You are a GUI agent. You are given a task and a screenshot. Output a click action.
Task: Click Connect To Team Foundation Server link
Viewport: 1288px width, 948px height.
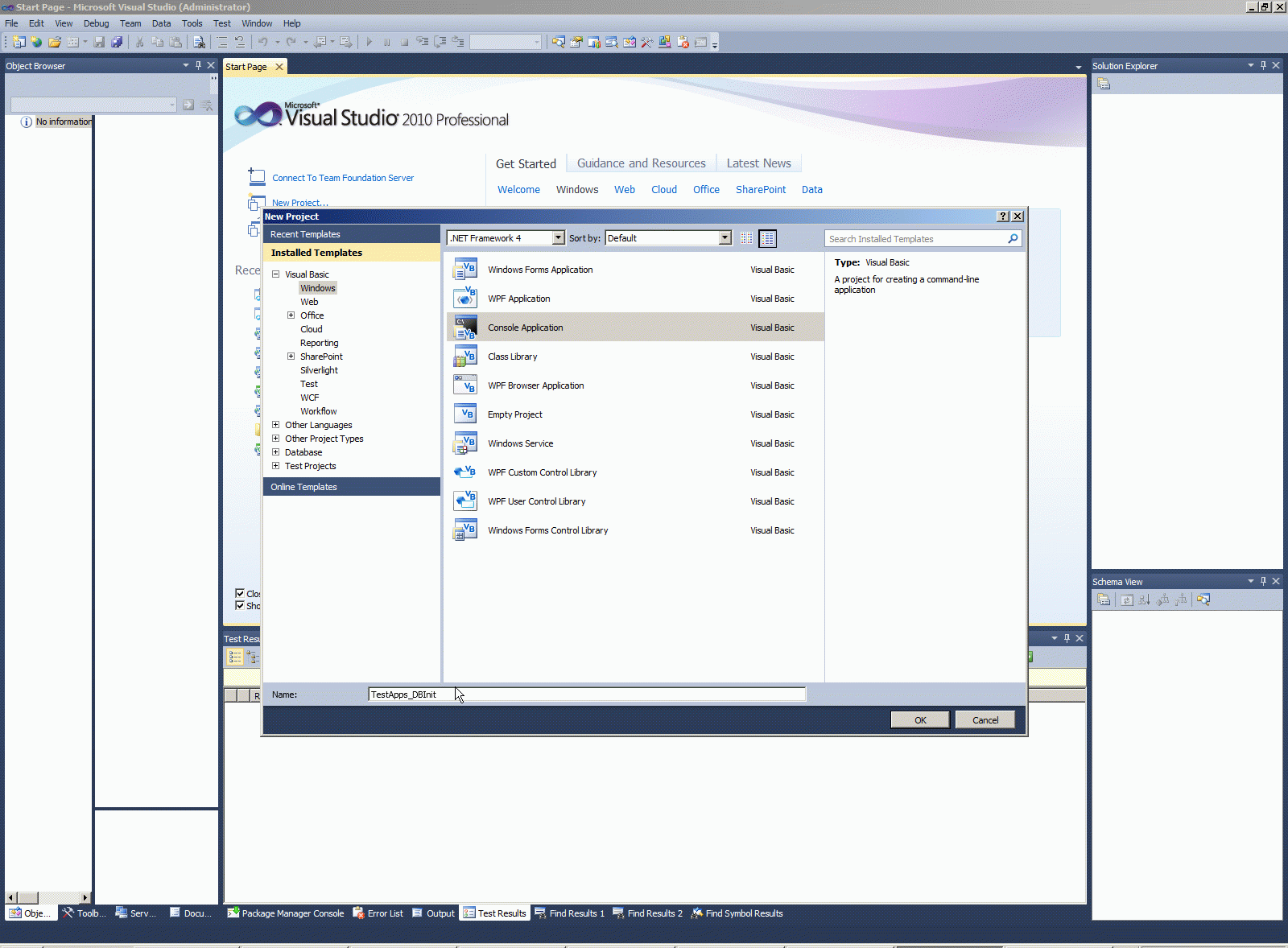click(x=343, y=178)
